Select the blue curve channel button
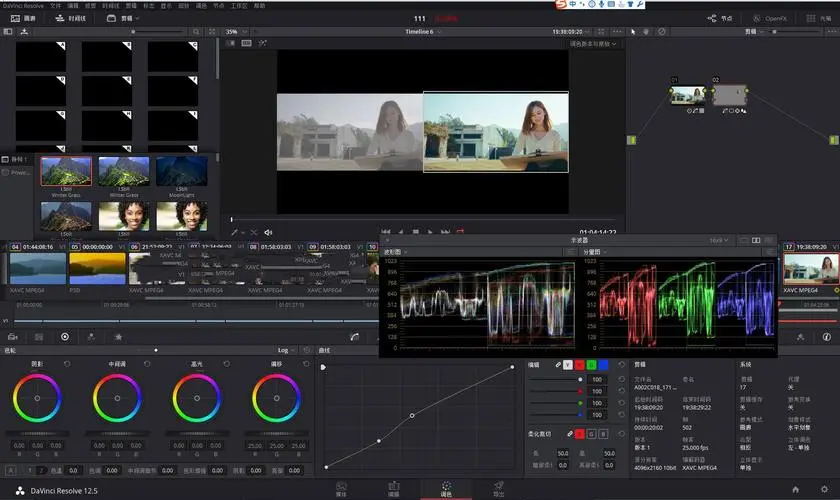Screen dimensions: 840x500 pyautogui.click(x=603, y=364)
